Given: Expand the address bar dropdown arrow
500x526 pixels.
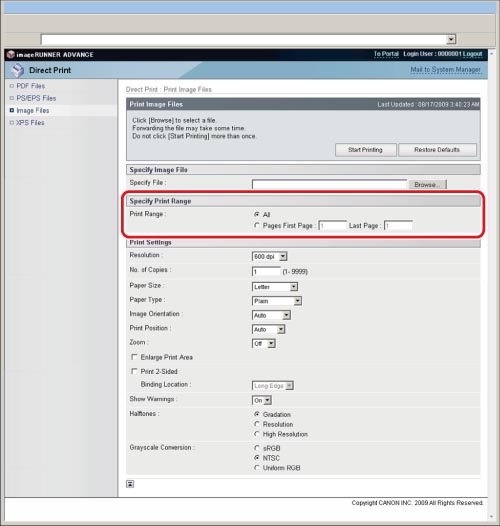Looking at the screenshot, I should coord(451,39).
